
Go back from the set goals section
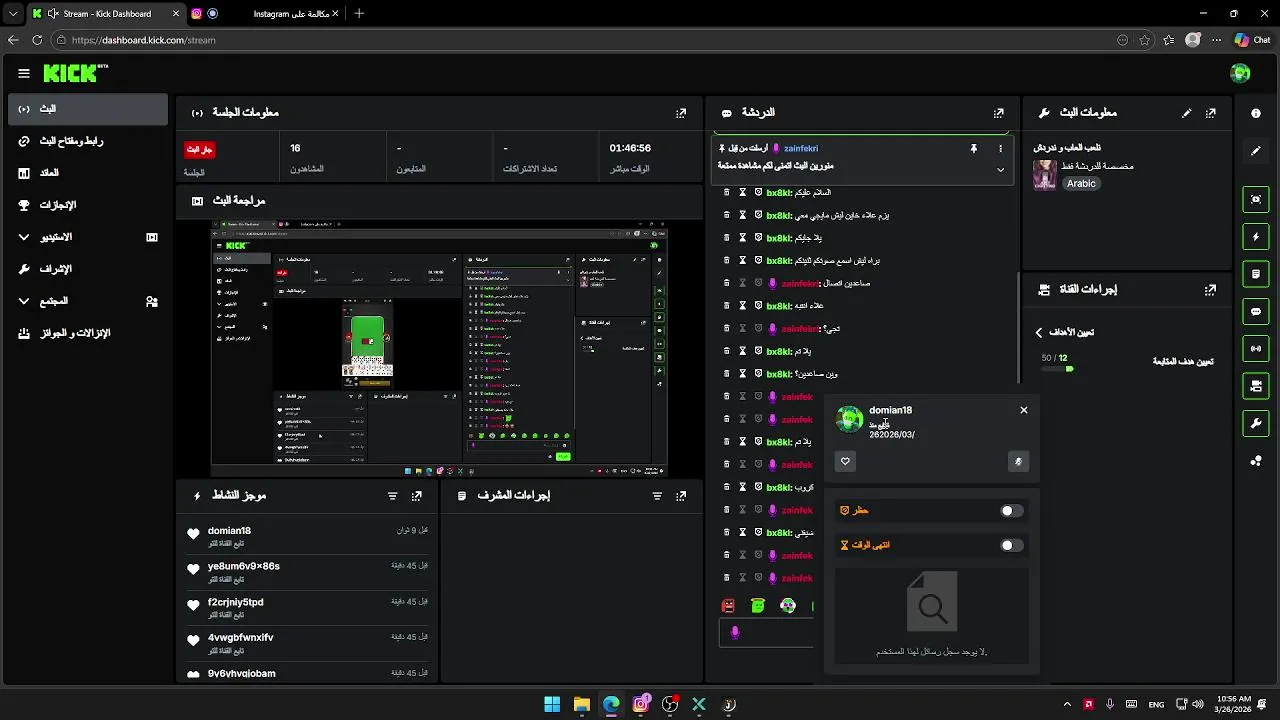click(x=1039, y=332)
